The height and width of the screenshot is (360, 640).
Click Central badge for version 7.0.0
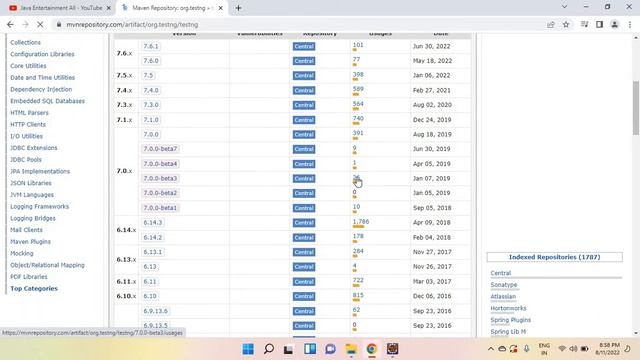[304, 135]
